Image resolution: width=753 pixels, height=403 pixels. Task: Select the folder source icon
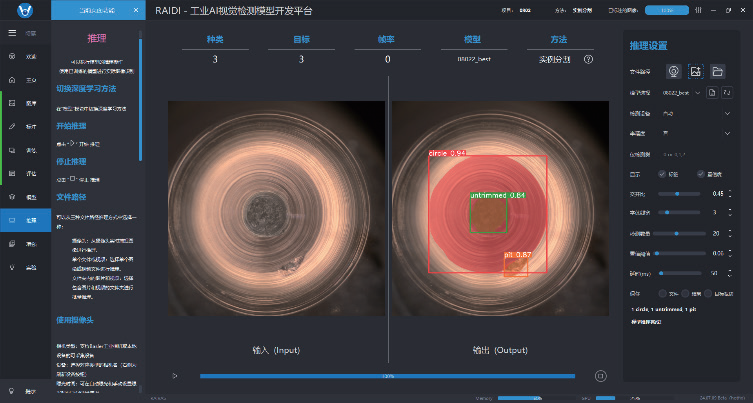pyautogui.click(x=717, y=72)
